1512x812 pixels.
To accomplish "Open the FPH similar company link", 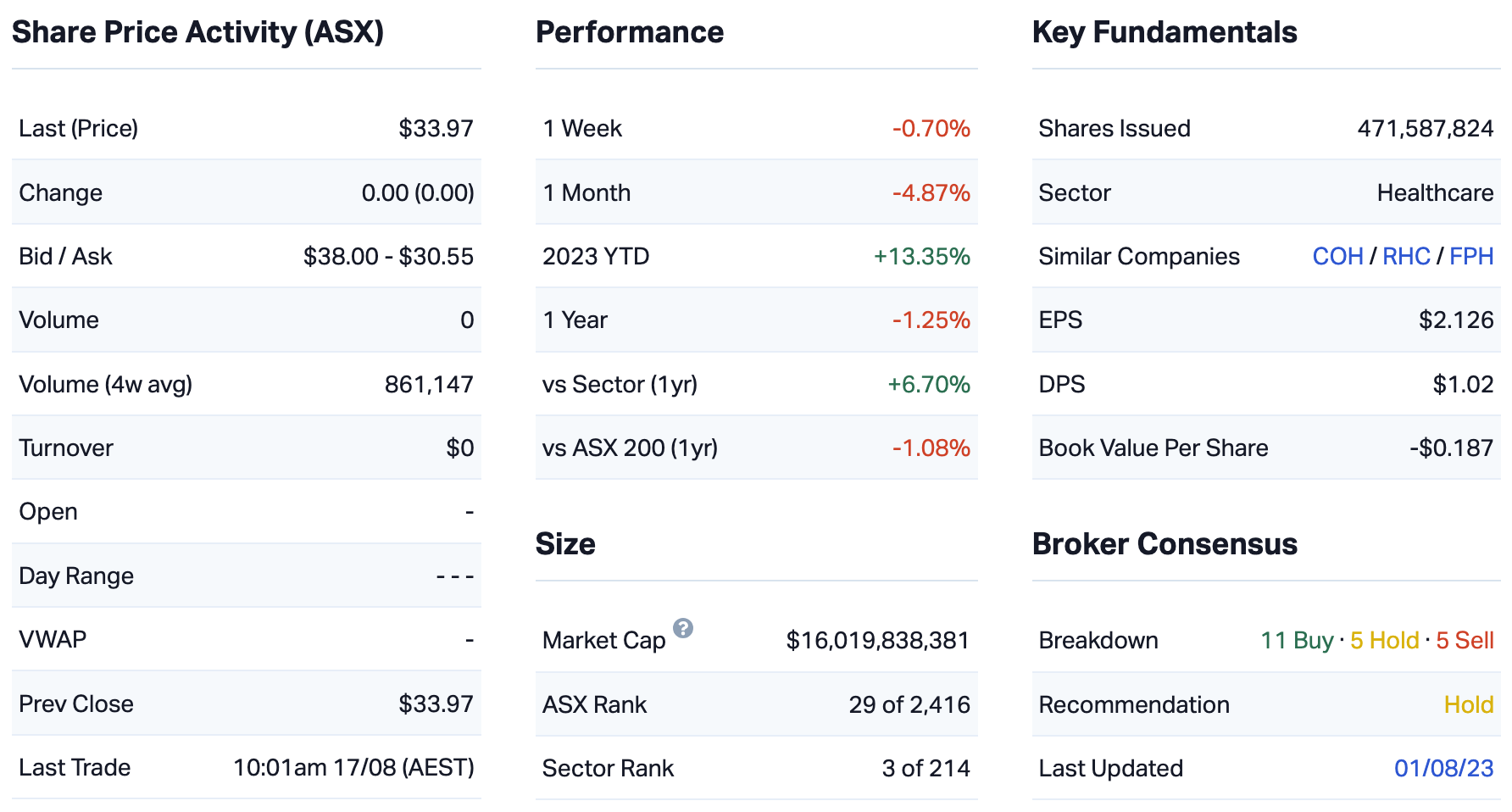I will [1471, 256].
